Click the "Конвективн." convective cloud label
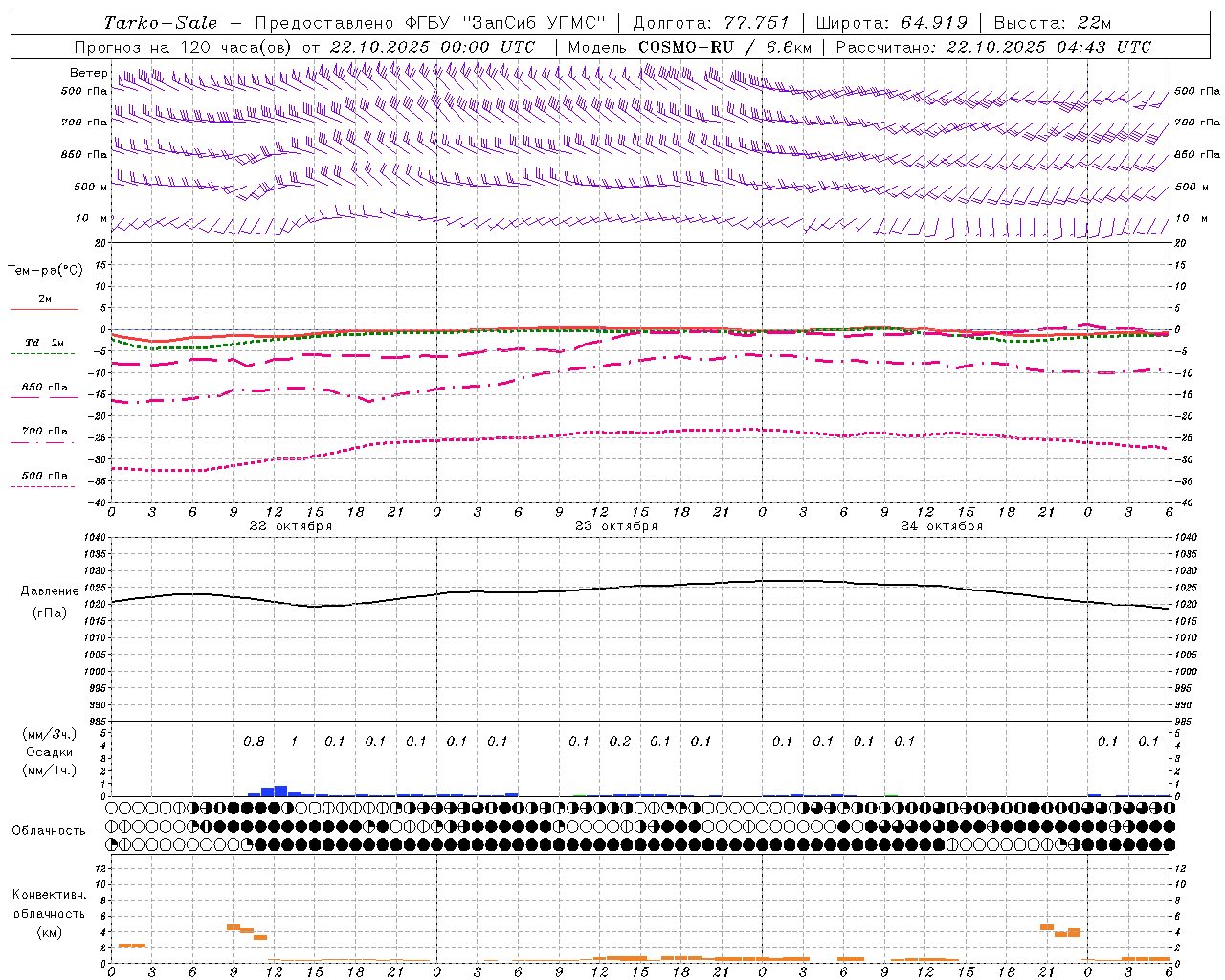The height and width of the screenshot is (980, 1225). tap(49, 895)
